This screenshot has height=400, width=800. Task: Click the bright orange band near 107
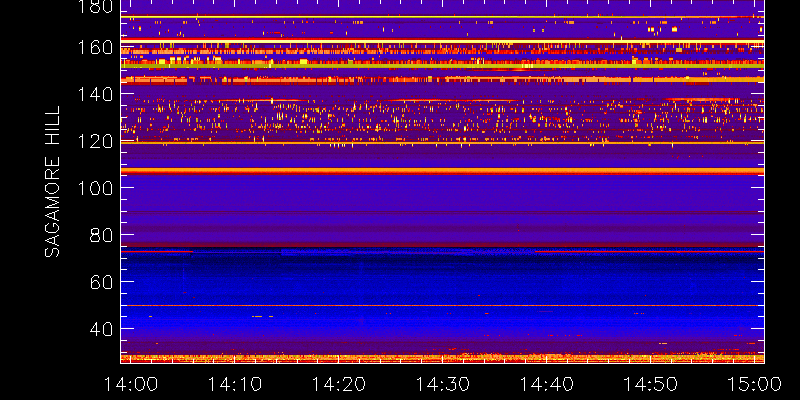click(x=442, y=171)
